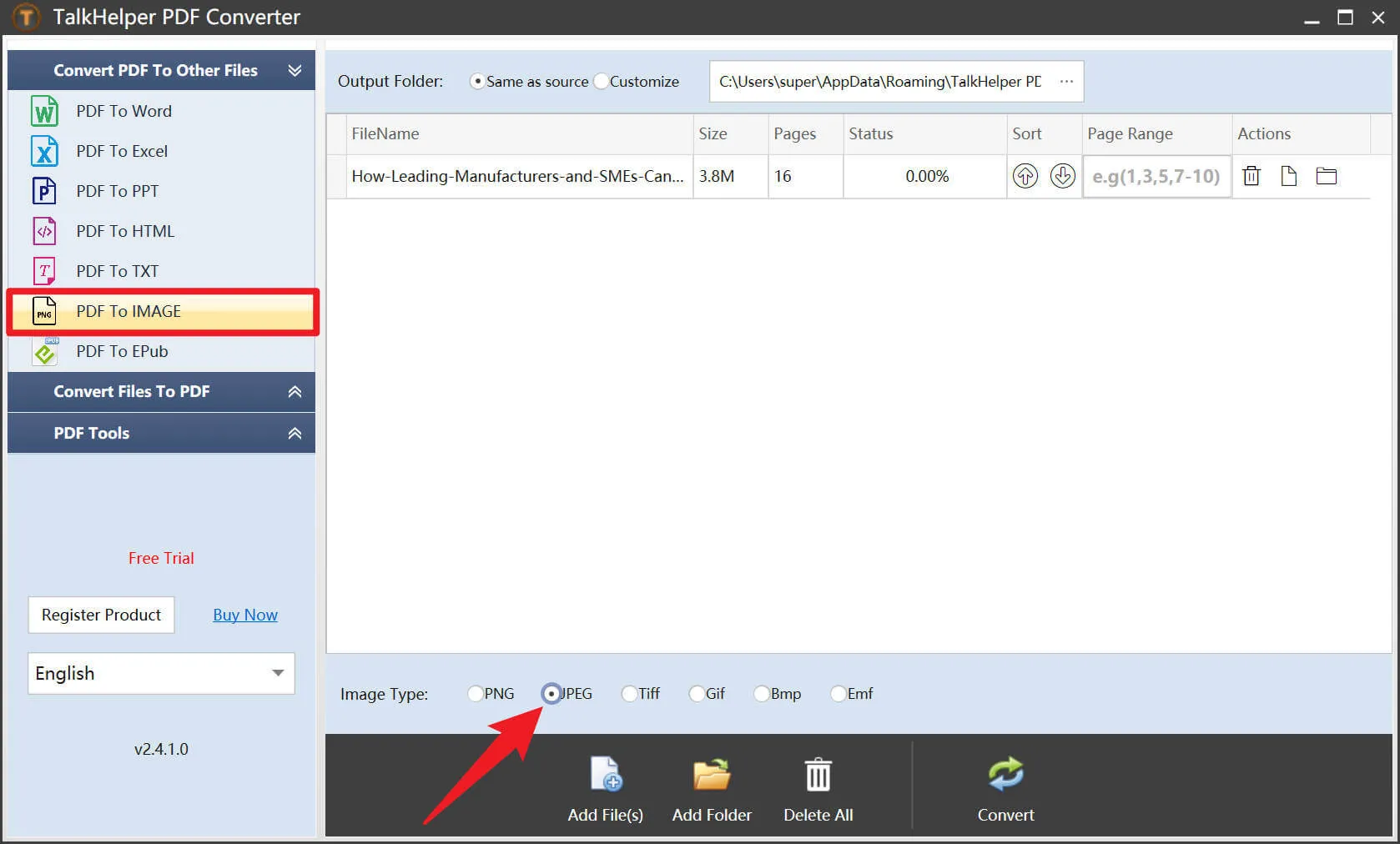
Task: Open the PDF To IMAGE menu entry
Action: (x=128, y=311)
